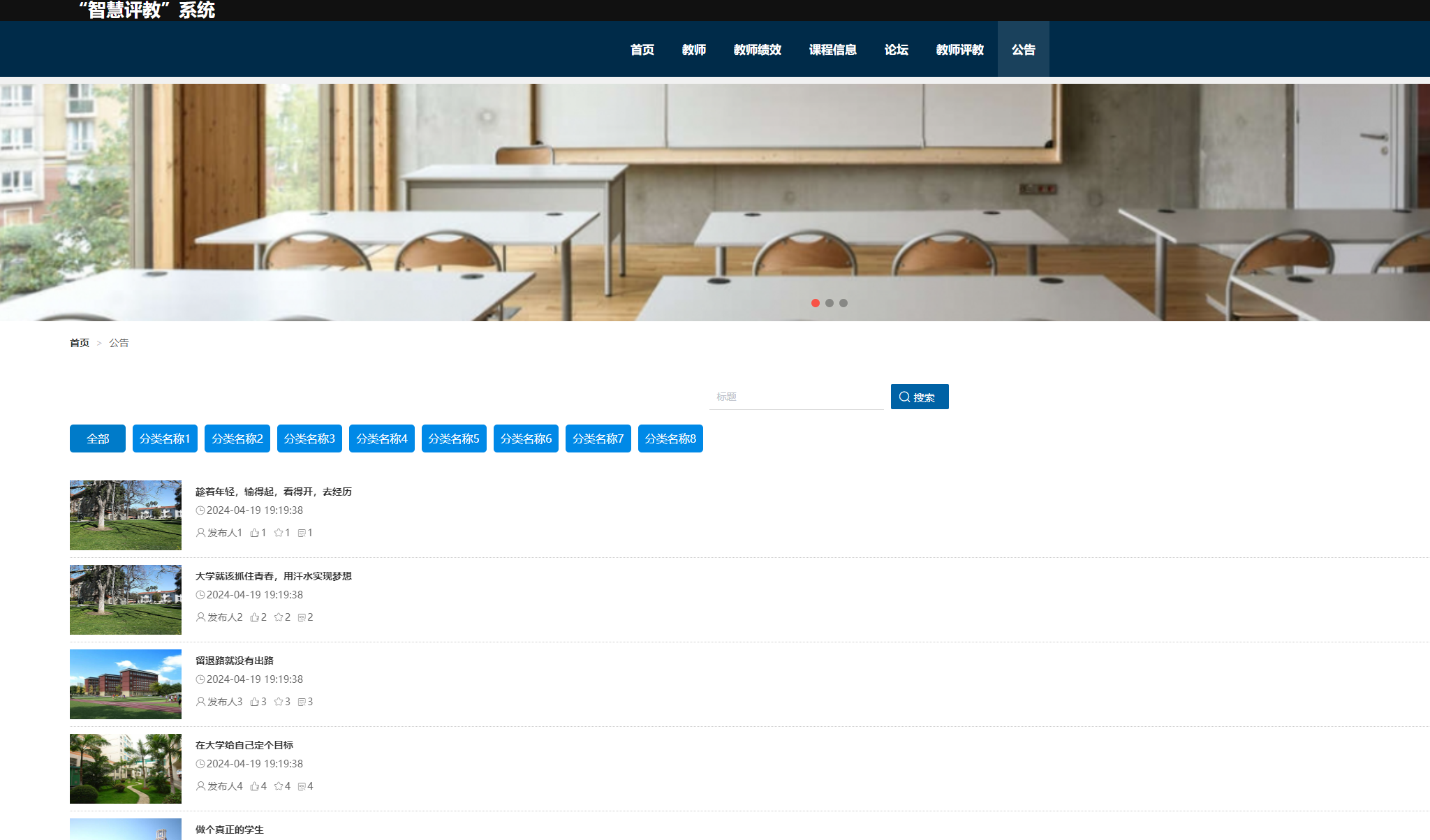Open thumbnail of 珍惜年轻 announcement
The height and width of the screenshot is (840, 1430).
pos(126,515)
